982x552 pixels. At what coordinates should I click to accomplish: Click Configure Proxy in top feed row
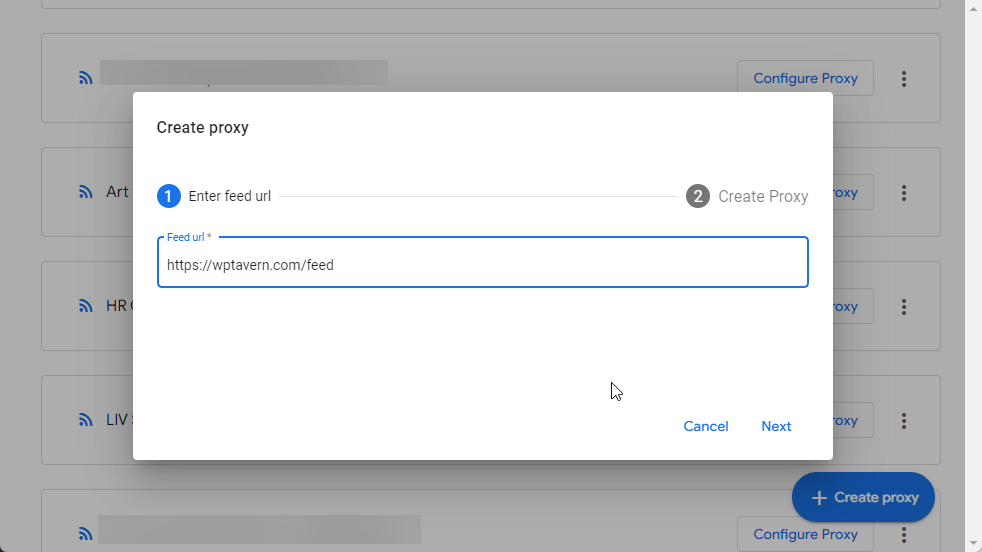[805, 78]
